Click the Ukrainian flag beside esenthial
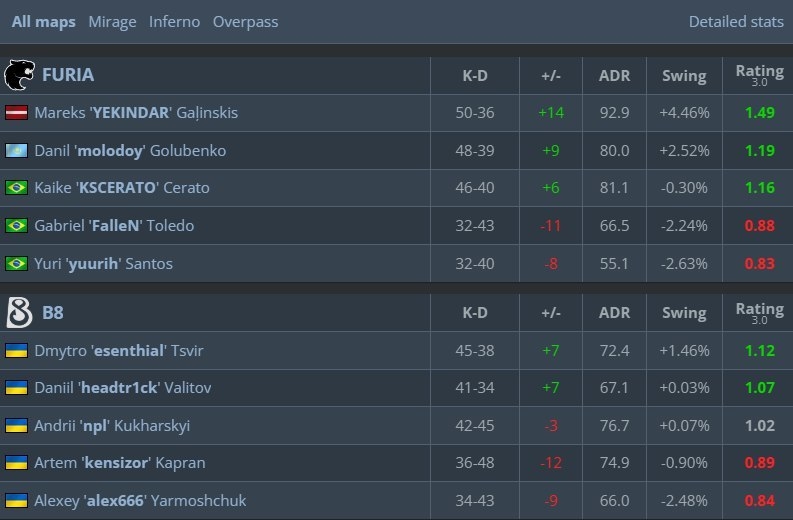This screenshot has width=793, height=520. coord(16,351)
